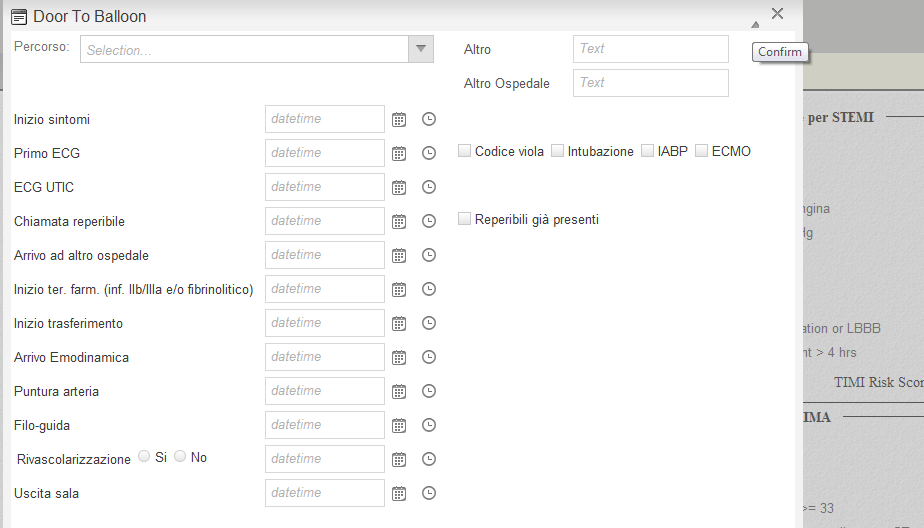Screen dimensions: 924x528
Task: Enable the Codice viola checkbox
Action: [x=465, y=151]
